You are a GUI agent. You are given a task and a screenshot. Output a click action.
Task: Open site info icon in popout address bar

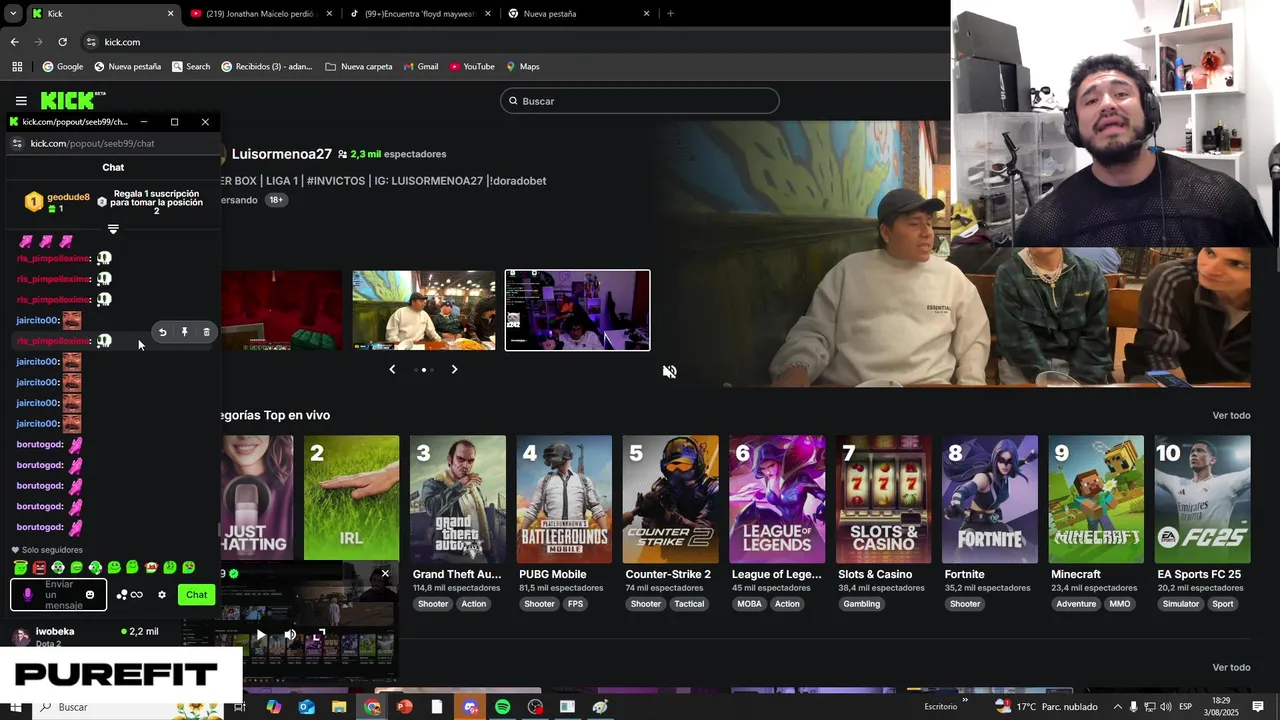tap(16, 144)
